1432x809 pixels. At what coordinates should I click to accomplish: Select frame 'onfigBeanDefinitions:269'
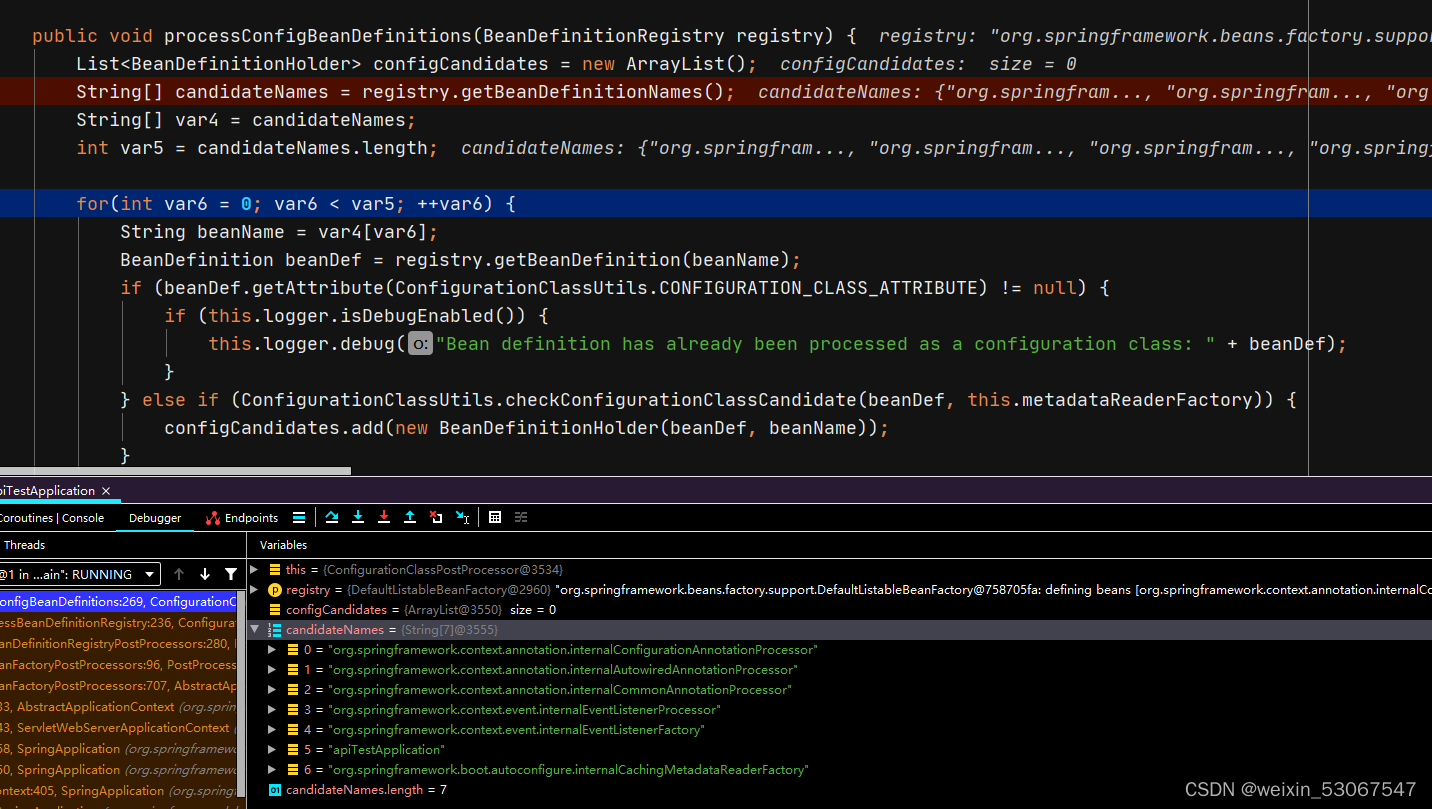tap(118, 602)
